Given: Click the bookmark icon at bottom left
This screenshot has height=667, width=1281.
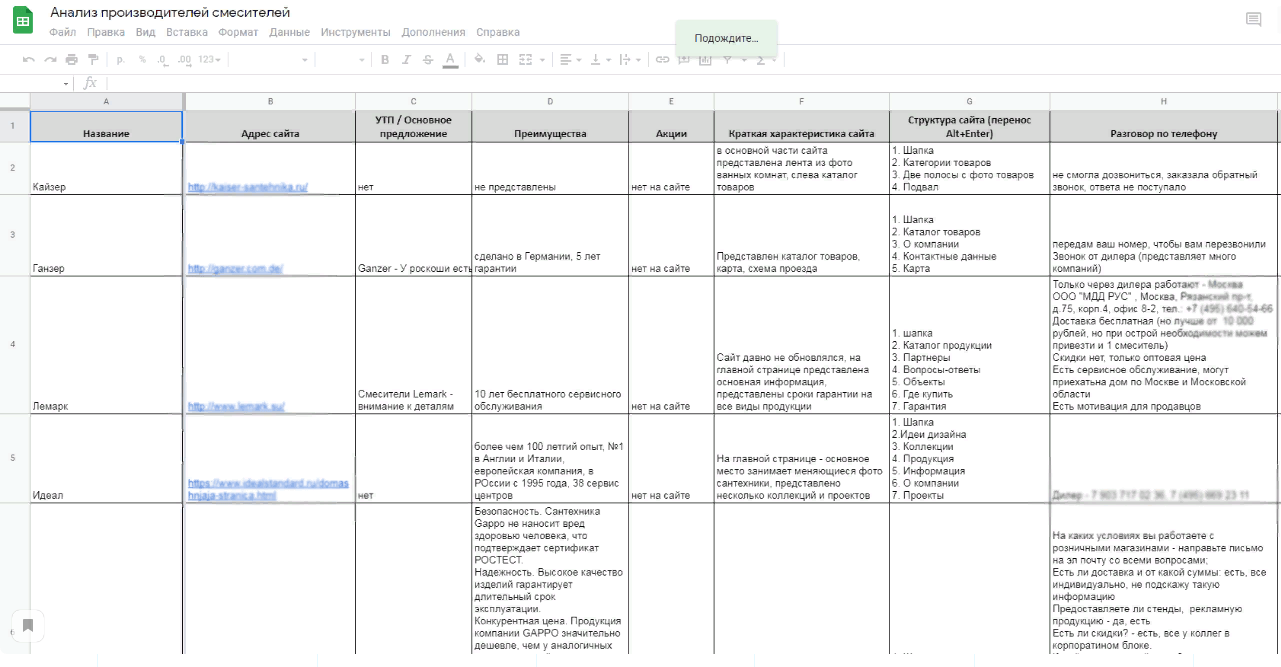Looking at the screenshot, I should [28, 626].
